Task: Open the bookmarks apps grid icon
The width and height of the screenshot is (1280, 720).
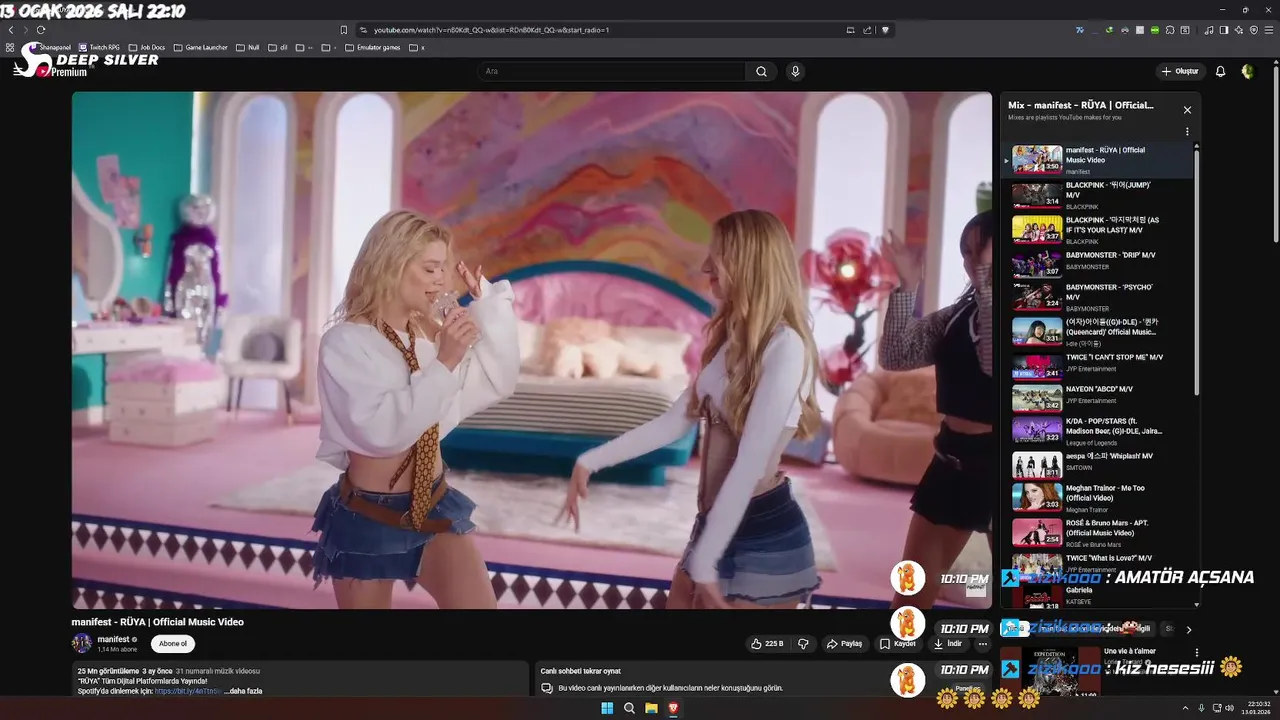Action: coord(10,47)
